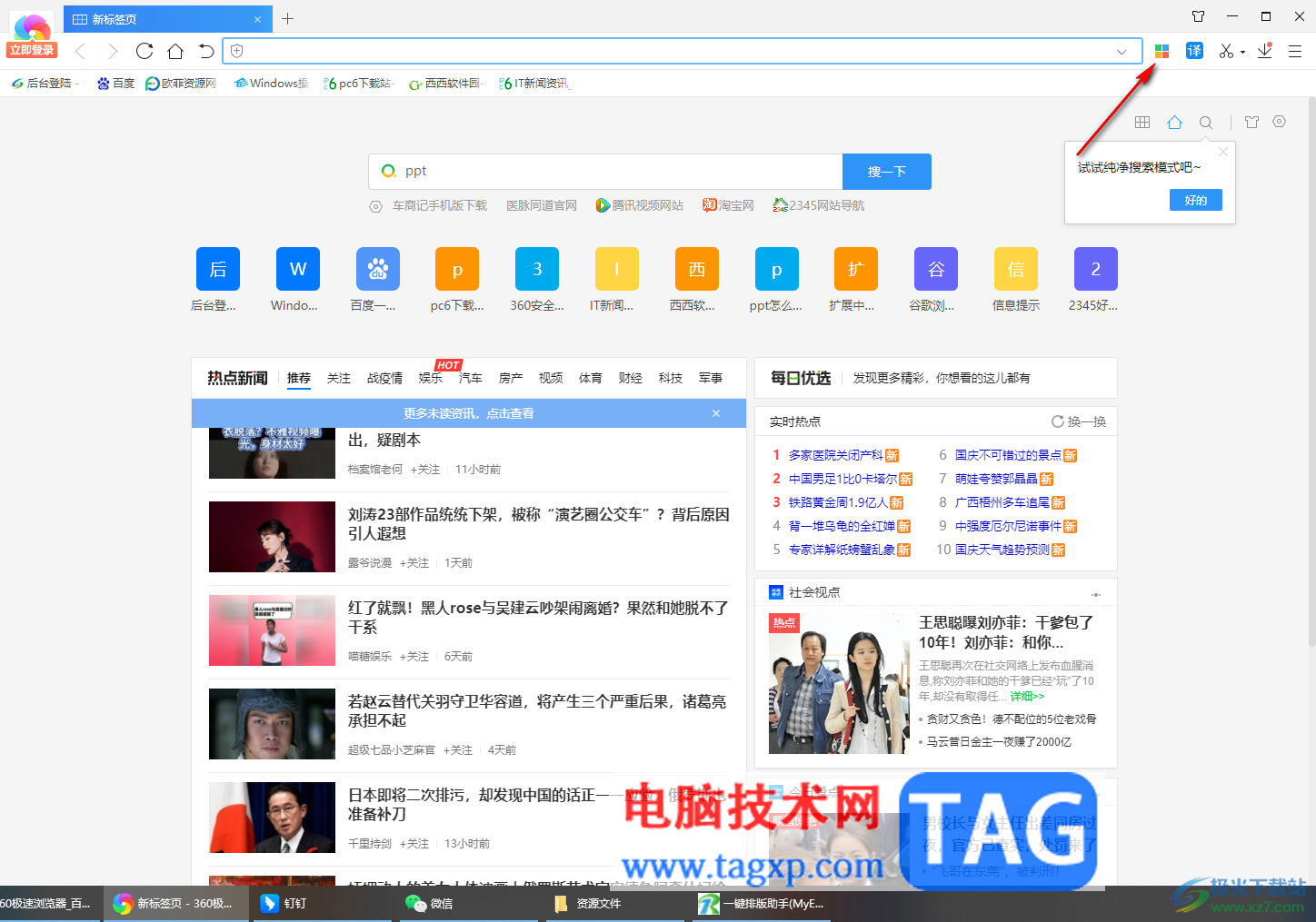Click the 立即登录 login button

tap(33, 50)
